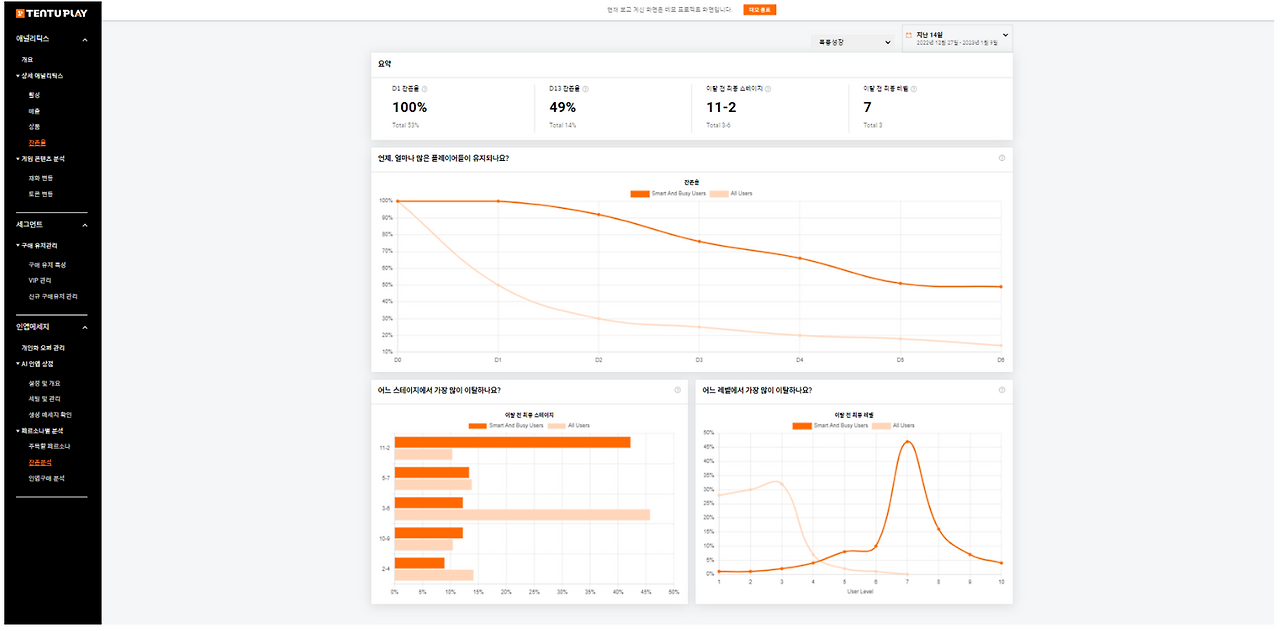Open info icon on level churn panel
This screenshot has height=631, width=1280.
pos(1002,390)
